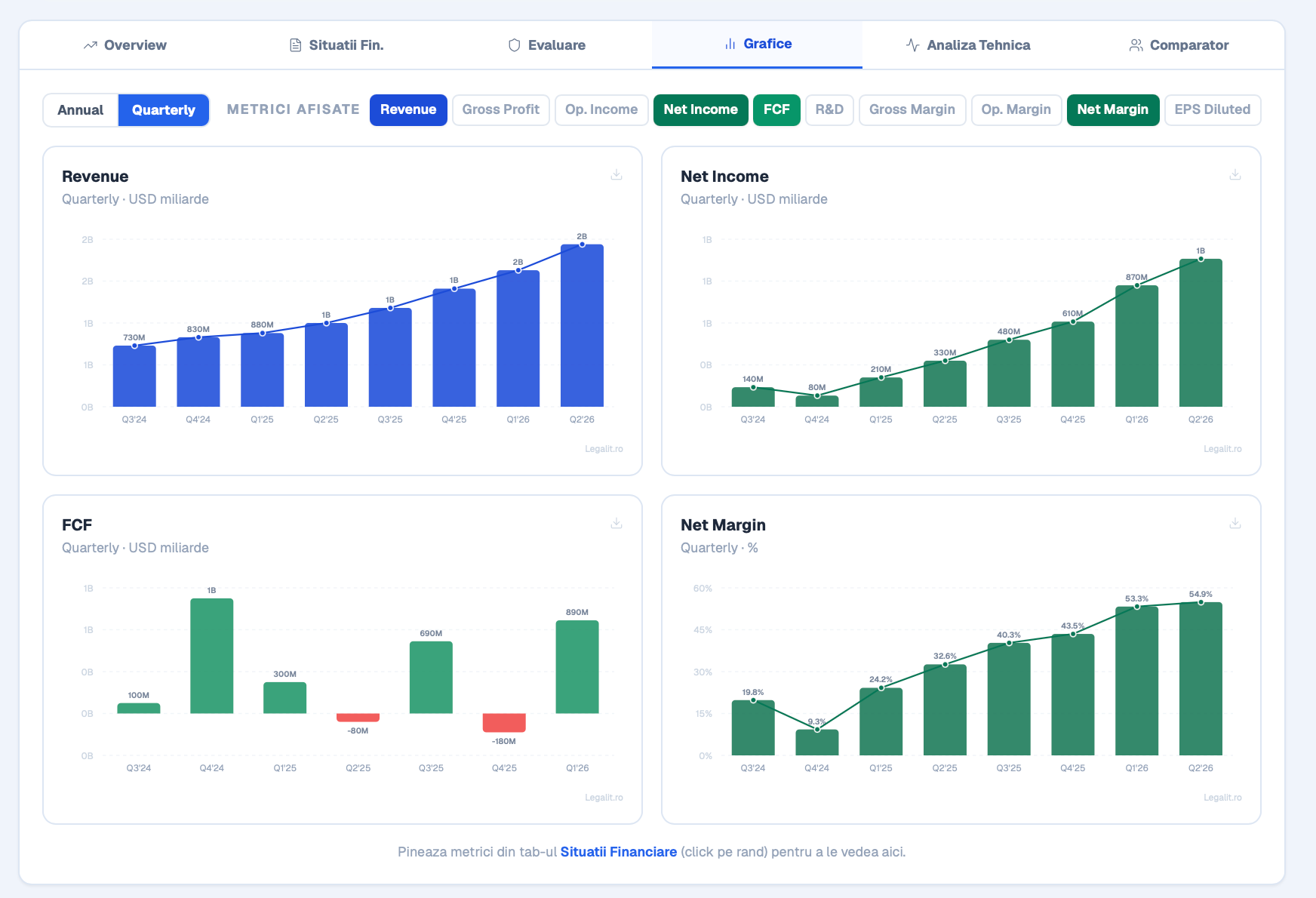Enable the Op. Income metric
This screenshot has width=1316, height=898.
point(601,110)
